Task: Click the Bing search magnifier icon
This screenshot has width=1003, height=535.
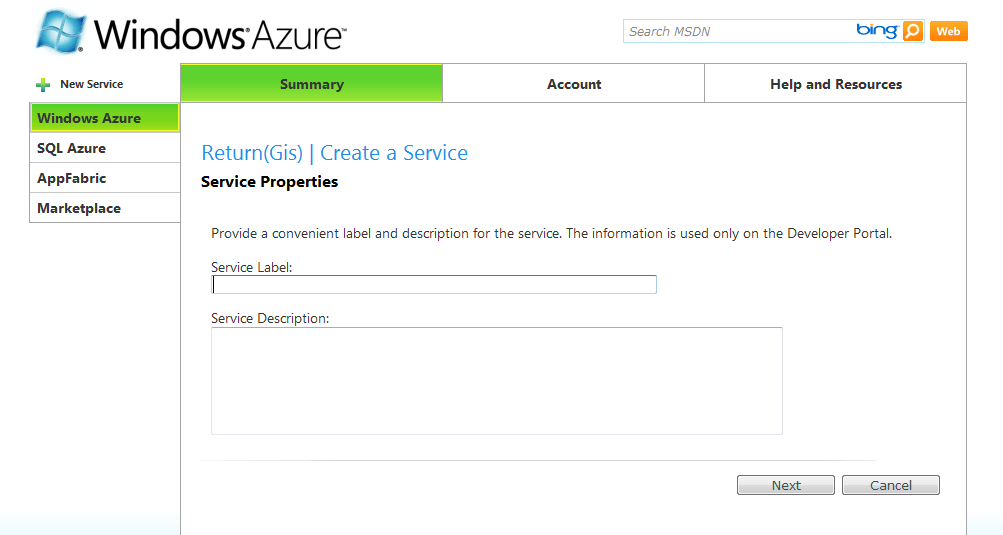Action: [913, 31]
